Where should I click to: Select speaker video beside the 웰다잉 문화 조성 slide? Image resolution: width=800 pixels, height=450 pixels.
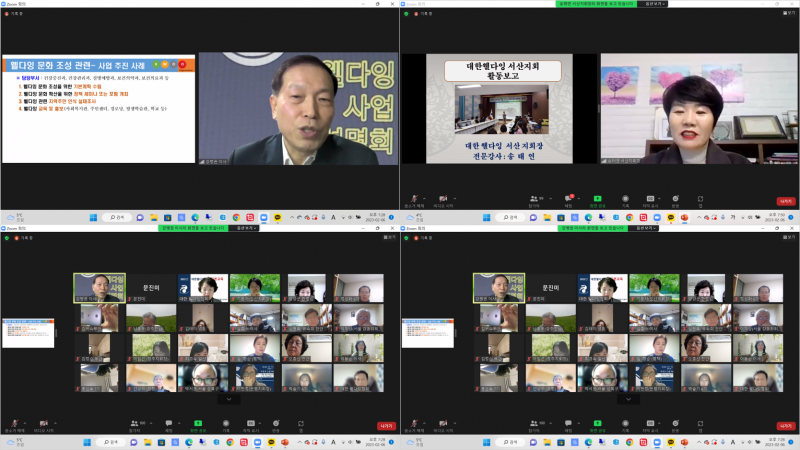[298, 108]
